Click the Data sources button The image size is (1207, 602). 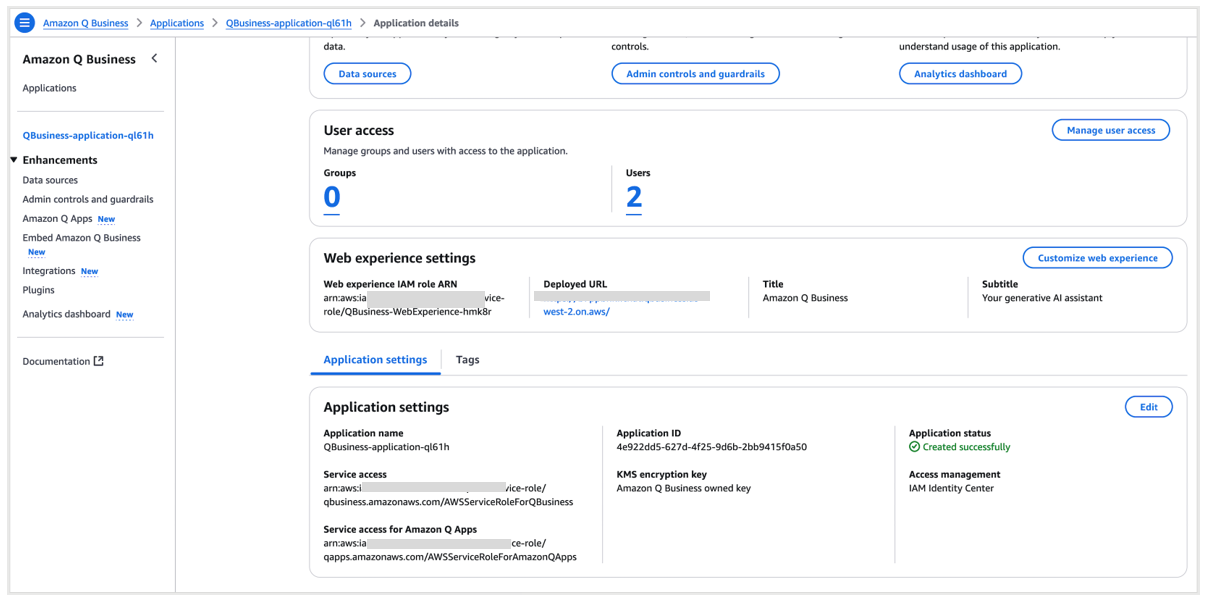[367, 74]
